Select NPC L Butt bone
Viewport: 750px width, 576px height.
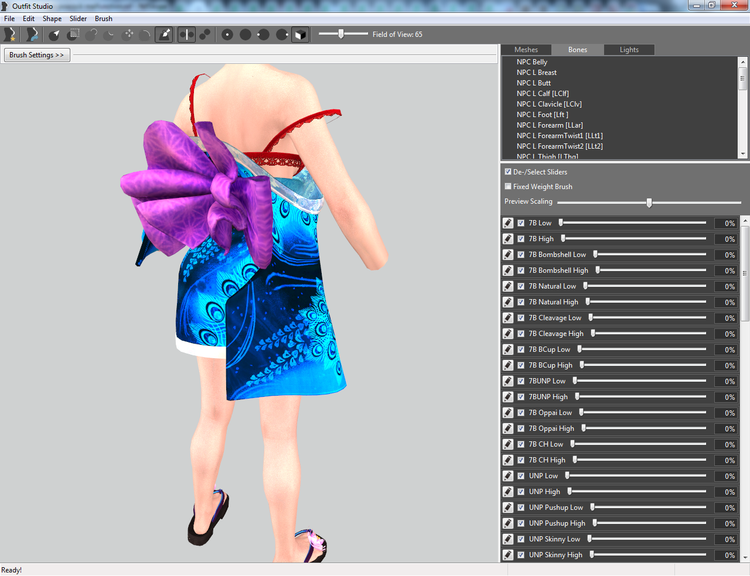533,83
